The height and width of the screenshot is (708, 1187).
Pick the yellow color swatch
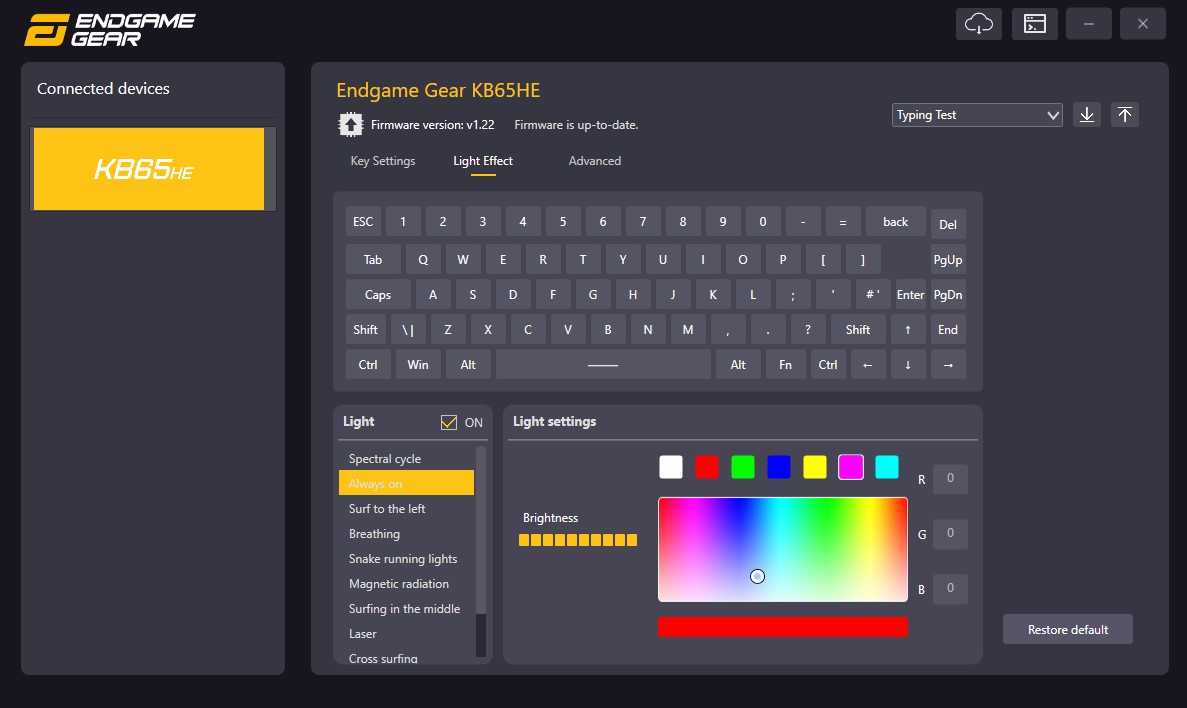click(x=815, y=467)
